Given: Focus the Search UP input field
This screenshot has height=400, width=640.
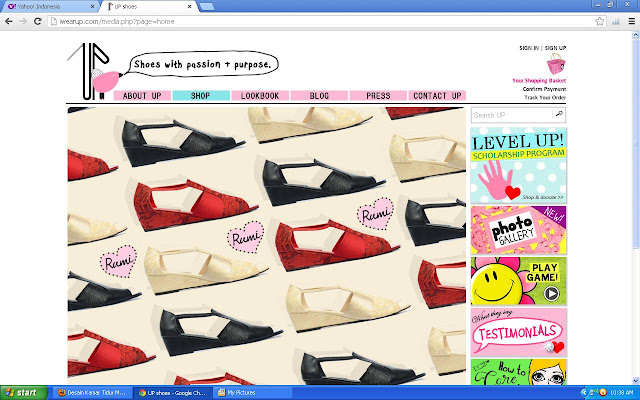Looking at the screenshot, I should [x=511, y=115].
